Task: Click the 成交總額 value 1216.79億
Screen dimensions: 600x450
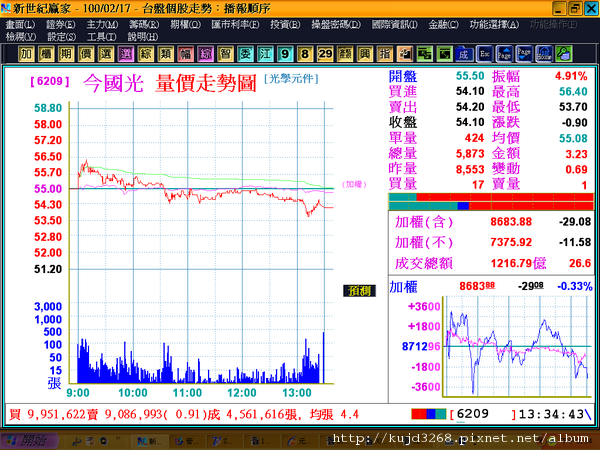Action: click(x=518, y=263)
